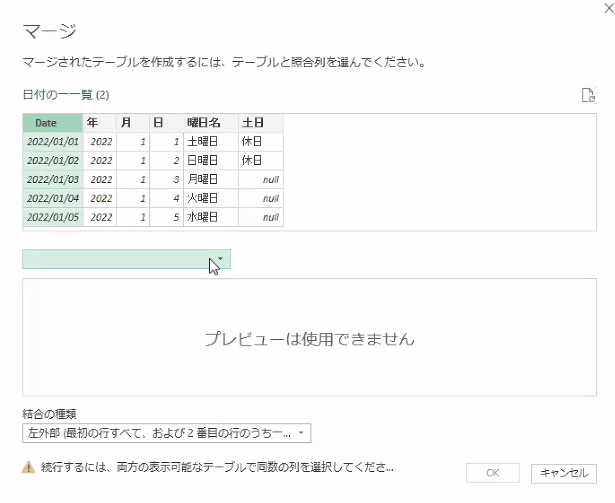Select the 曜日名 column header
The width and height of the screenshot is (615, 503).
[x=211, y=123]
